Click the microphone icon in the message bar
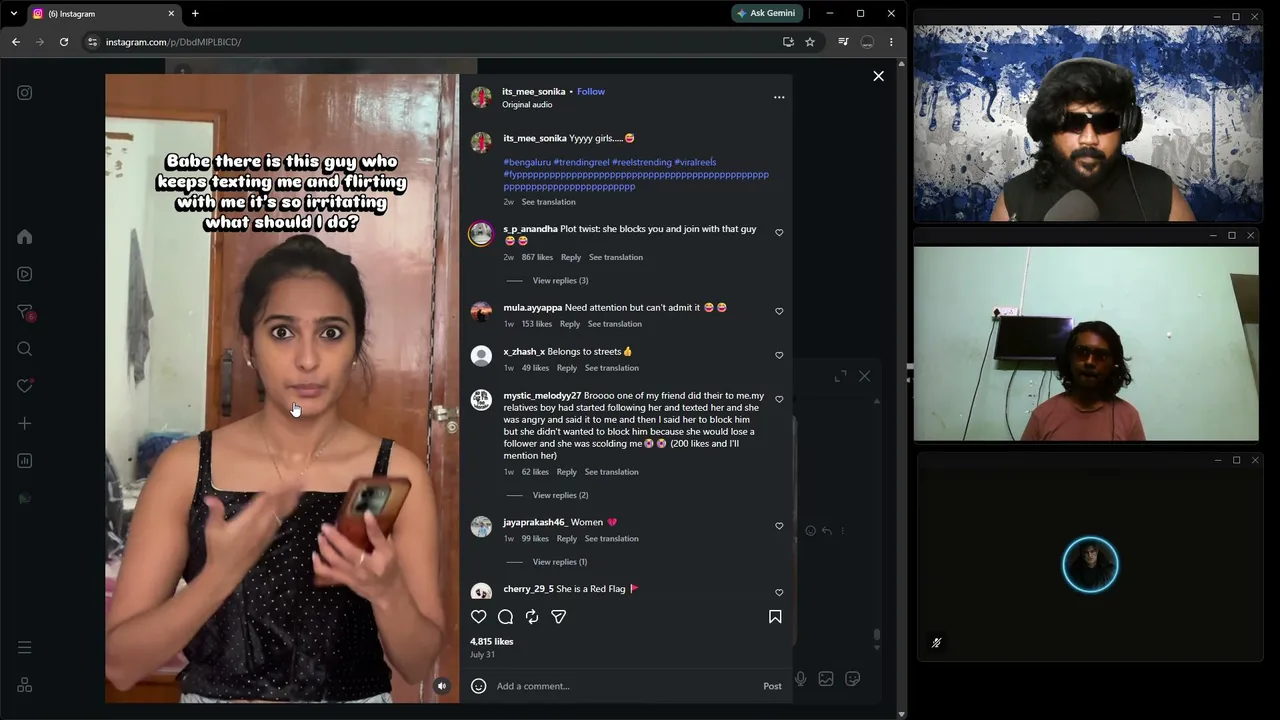Screen dimensions: 1280x720 coord(800,679)
